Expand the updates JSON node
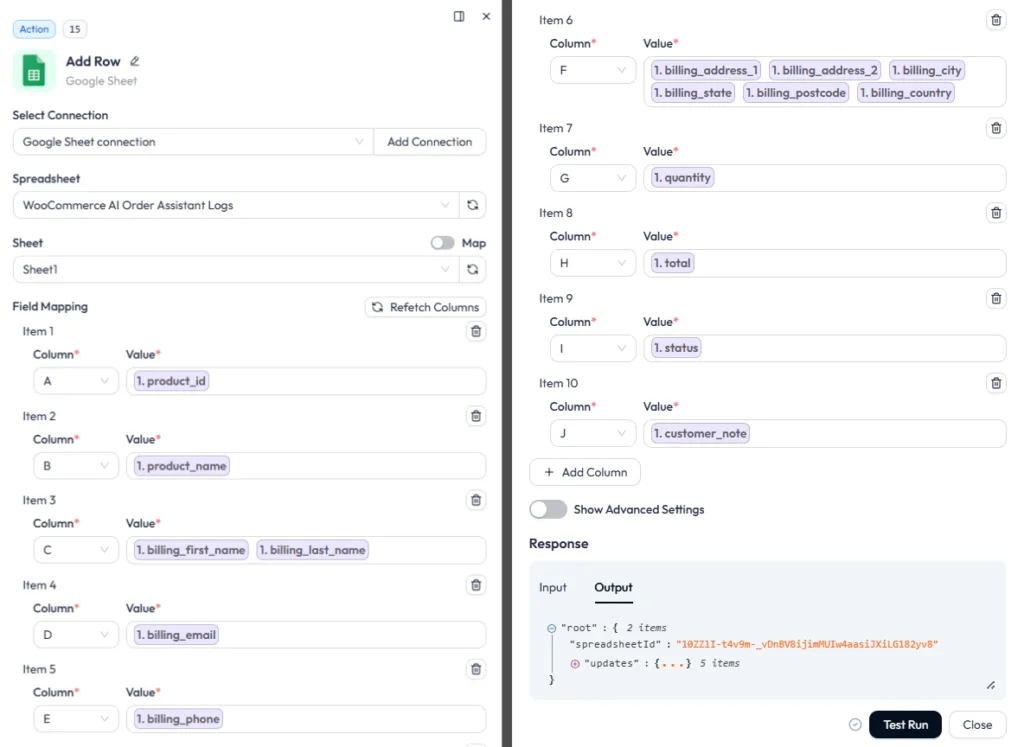Screen dimensions: 1024x747 (x=575, y=663)
